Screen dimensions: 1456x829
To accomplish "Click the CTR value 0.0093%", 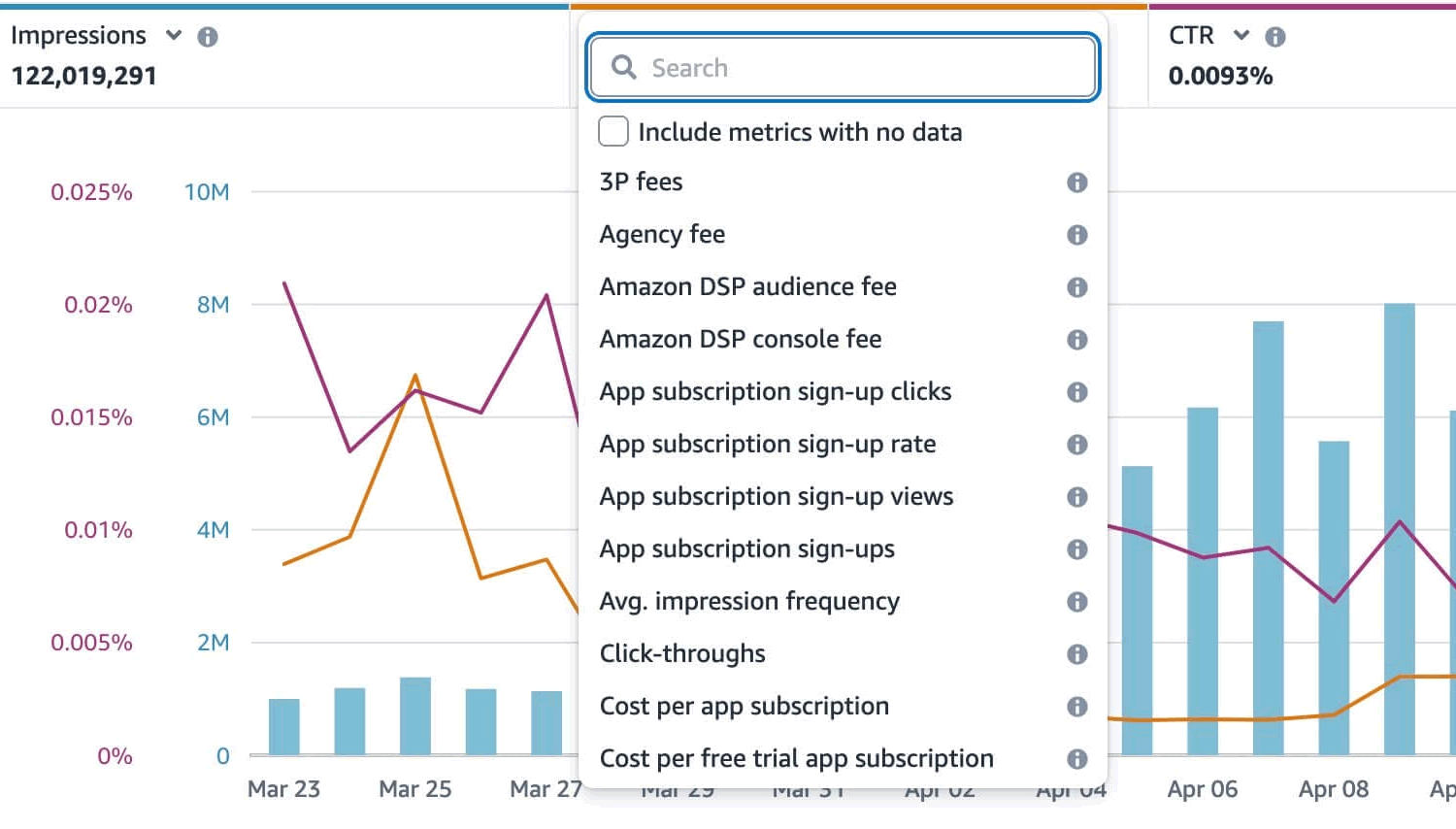I will click(x=1220, y=76).
